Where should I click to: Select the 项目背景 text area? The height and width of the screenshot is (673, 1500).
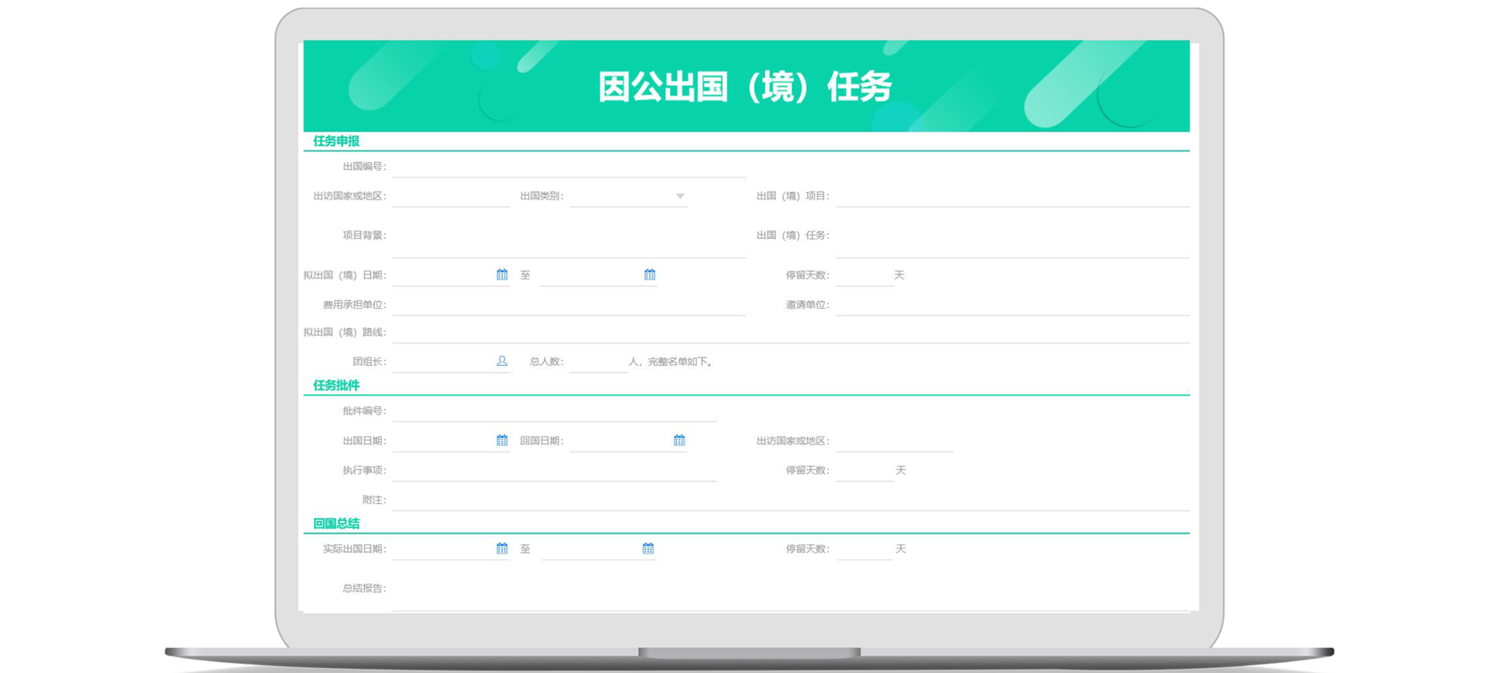click(x=568, y=240)
